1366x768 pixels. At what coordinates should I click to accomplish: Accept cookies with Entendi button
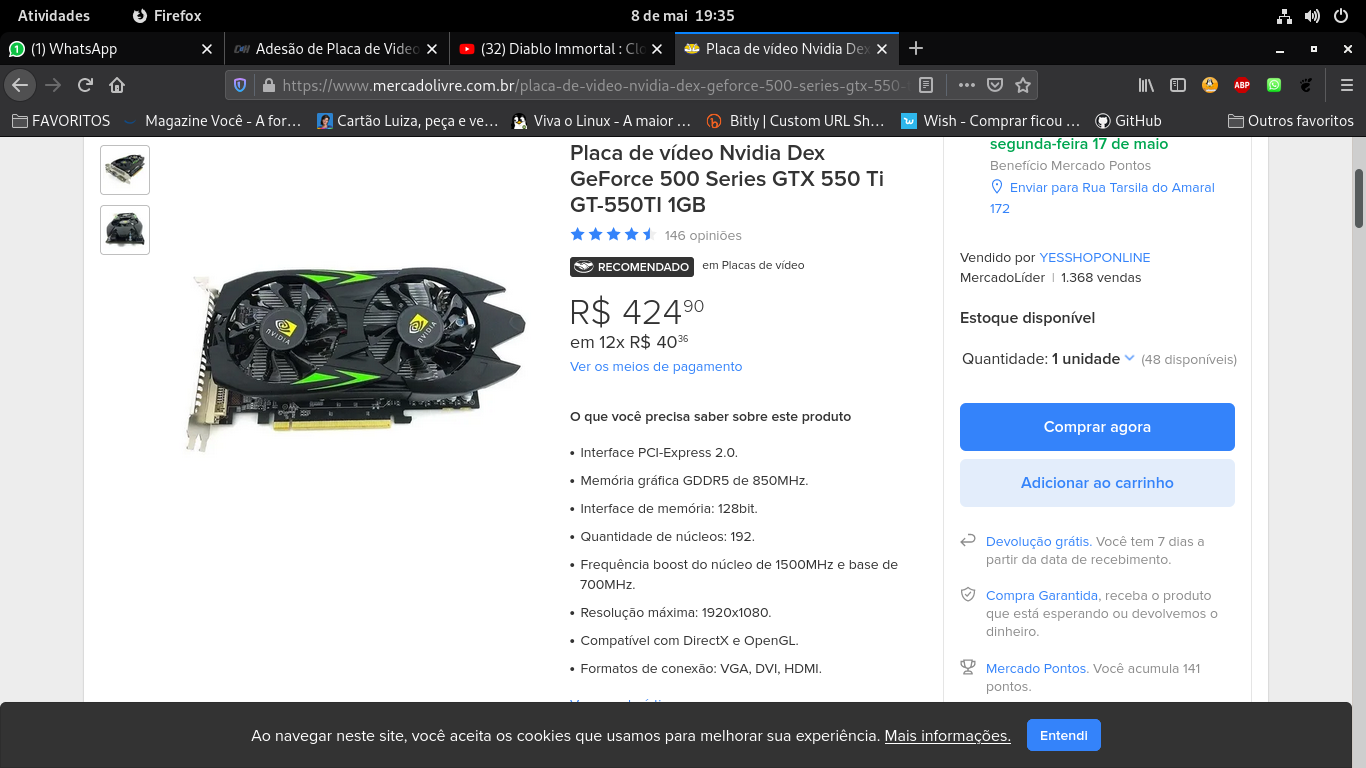[1064, 735]
